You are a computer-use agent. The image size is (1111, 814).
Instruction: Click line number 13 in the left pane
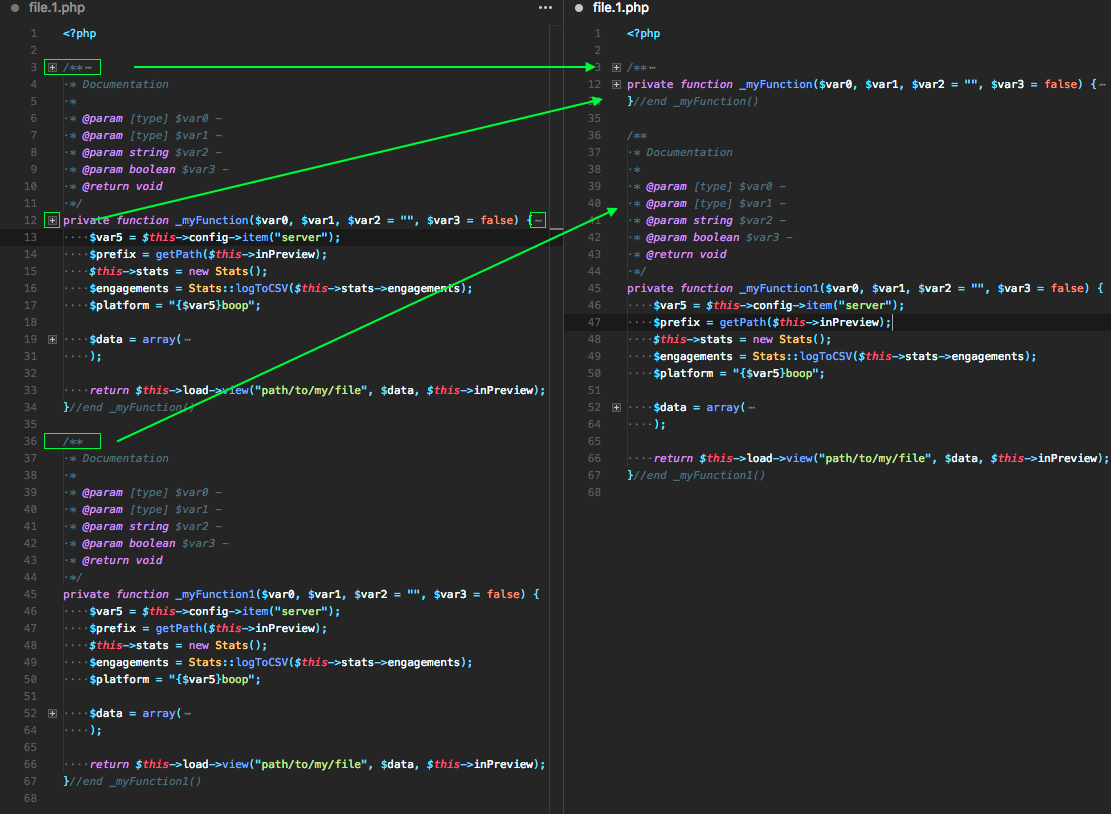tap(30, 237)
